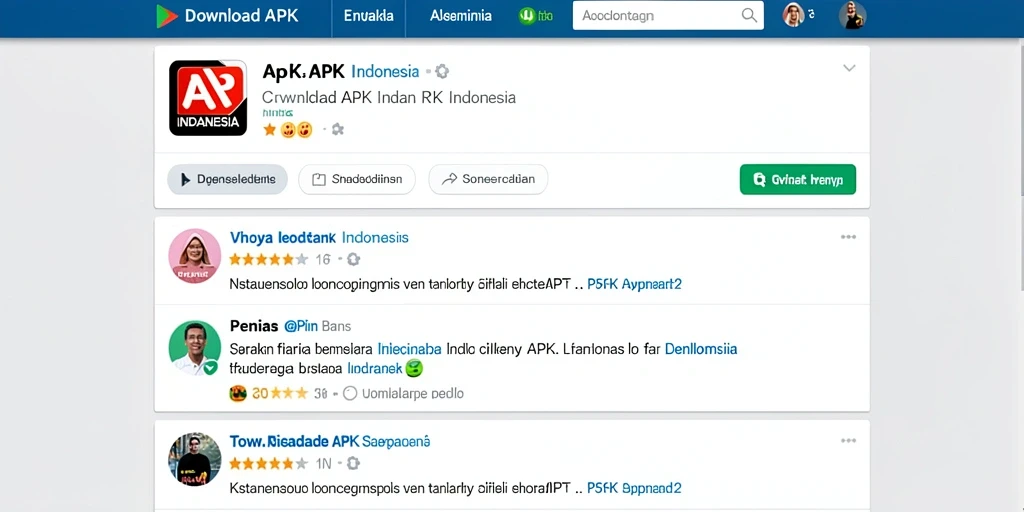
Task: Open three-dot menu on Vhoya leodtank review
Action: coord(848,237)
